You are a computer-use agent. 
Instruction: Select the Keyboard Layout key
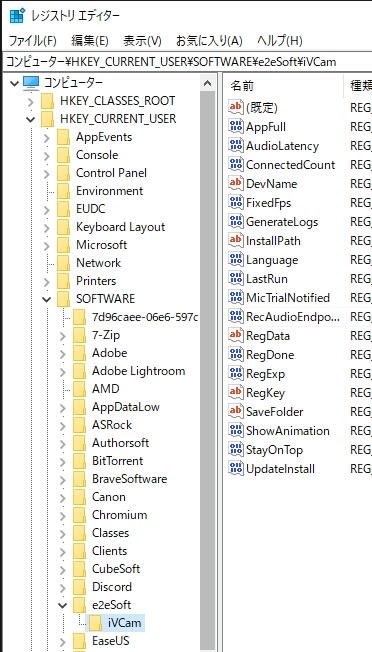pos(121,227)
